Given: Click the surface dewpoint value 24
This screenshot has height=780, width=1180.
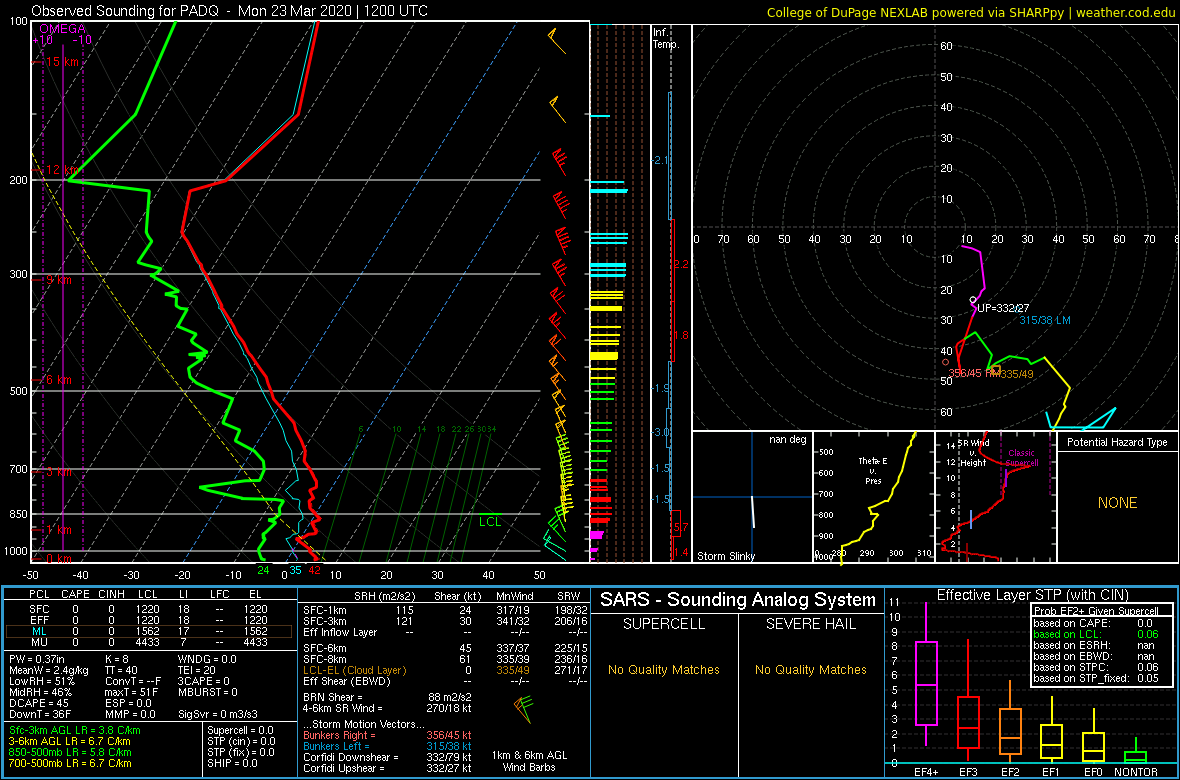Looking at the screenshot, I should 263,571.
